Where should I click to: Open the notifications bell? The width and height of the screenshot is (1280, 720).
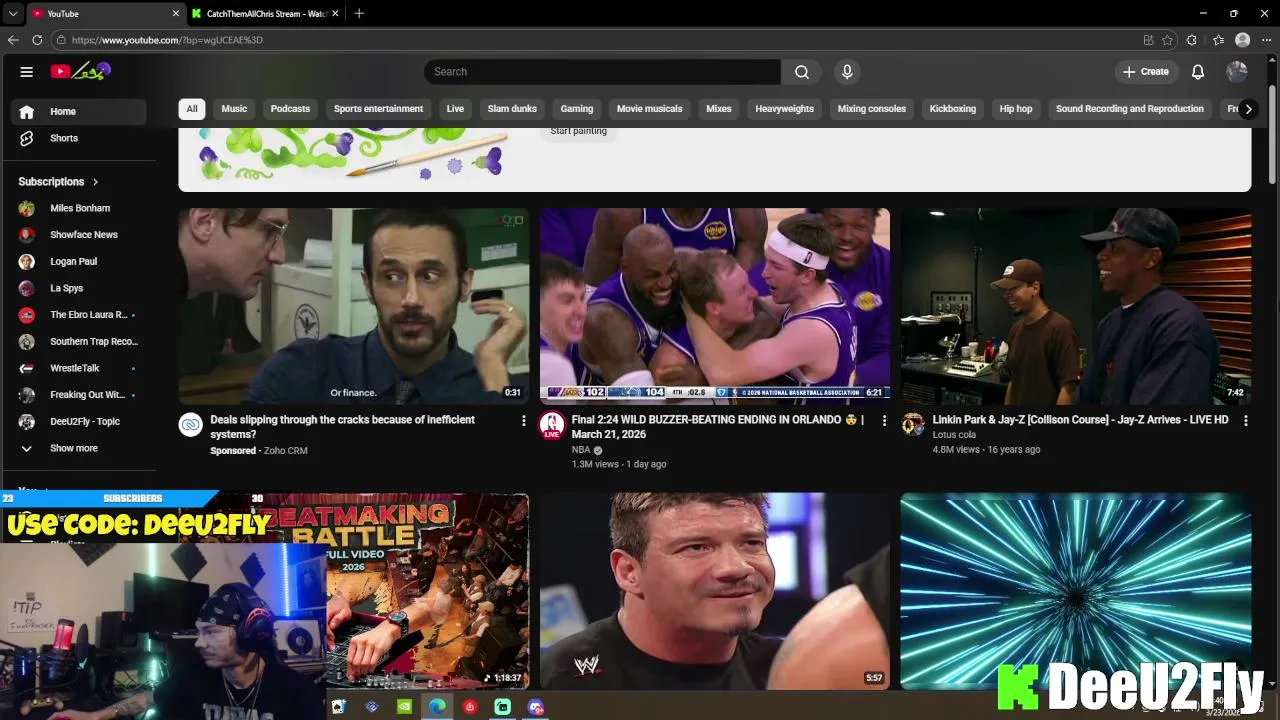point(1198,72)
